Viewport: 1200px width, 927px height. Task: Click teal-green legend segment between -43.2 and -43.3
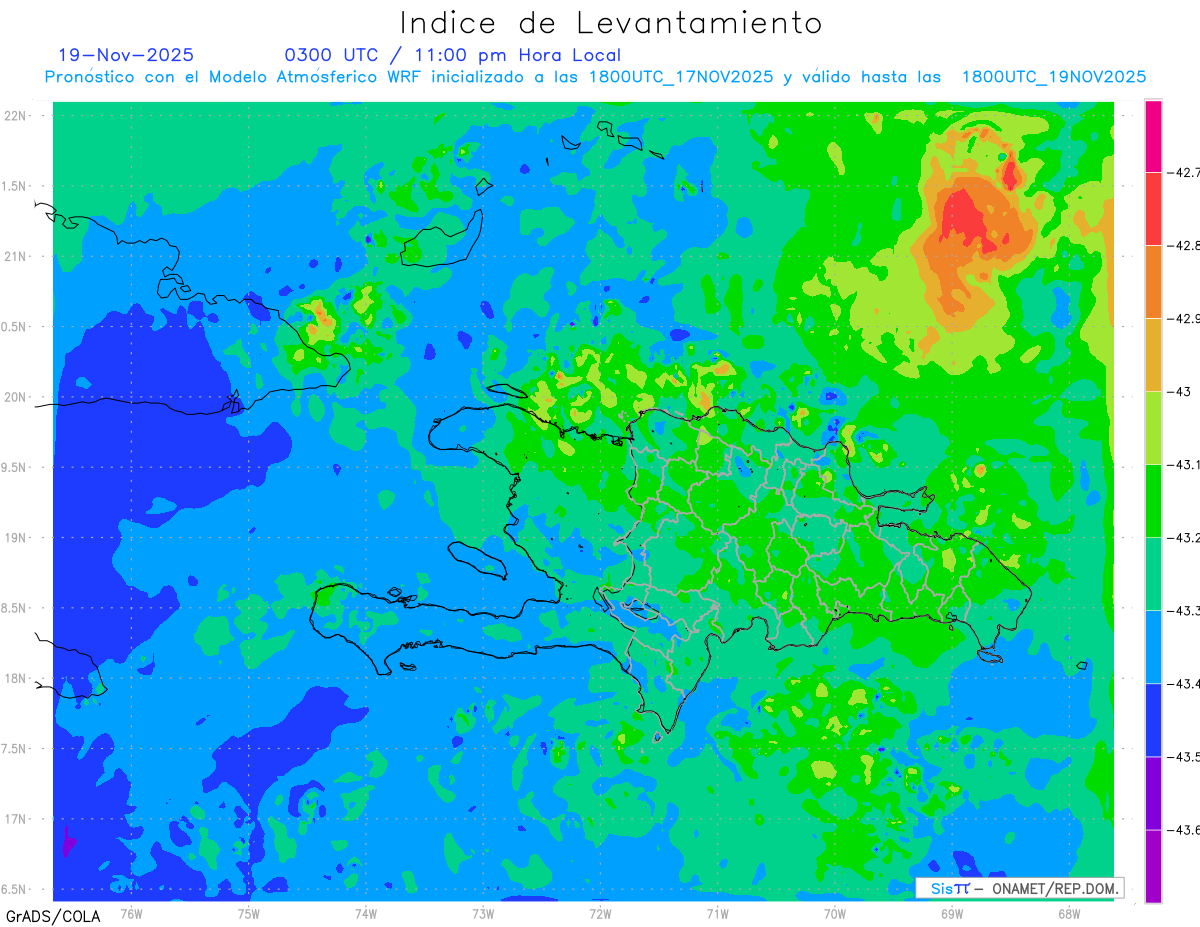(1153, 573)
